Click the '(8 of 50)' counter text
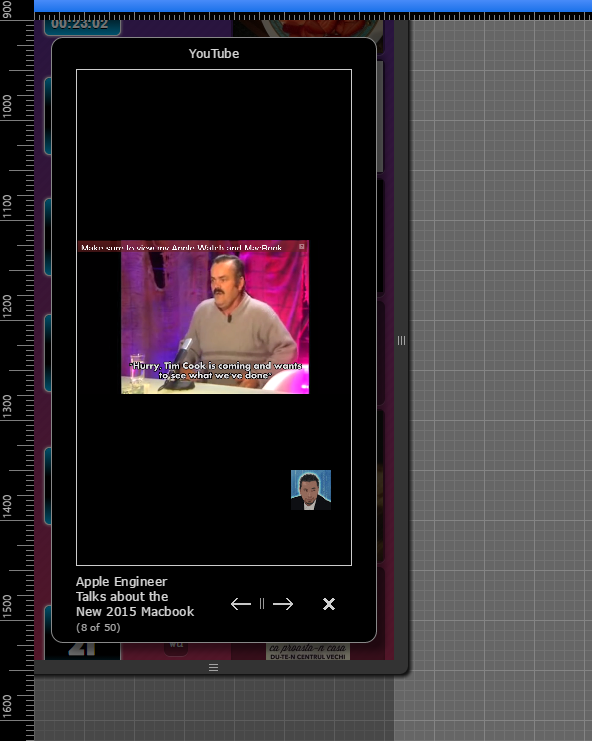Viewport: 592px width, 741px height. pos(98,628)
